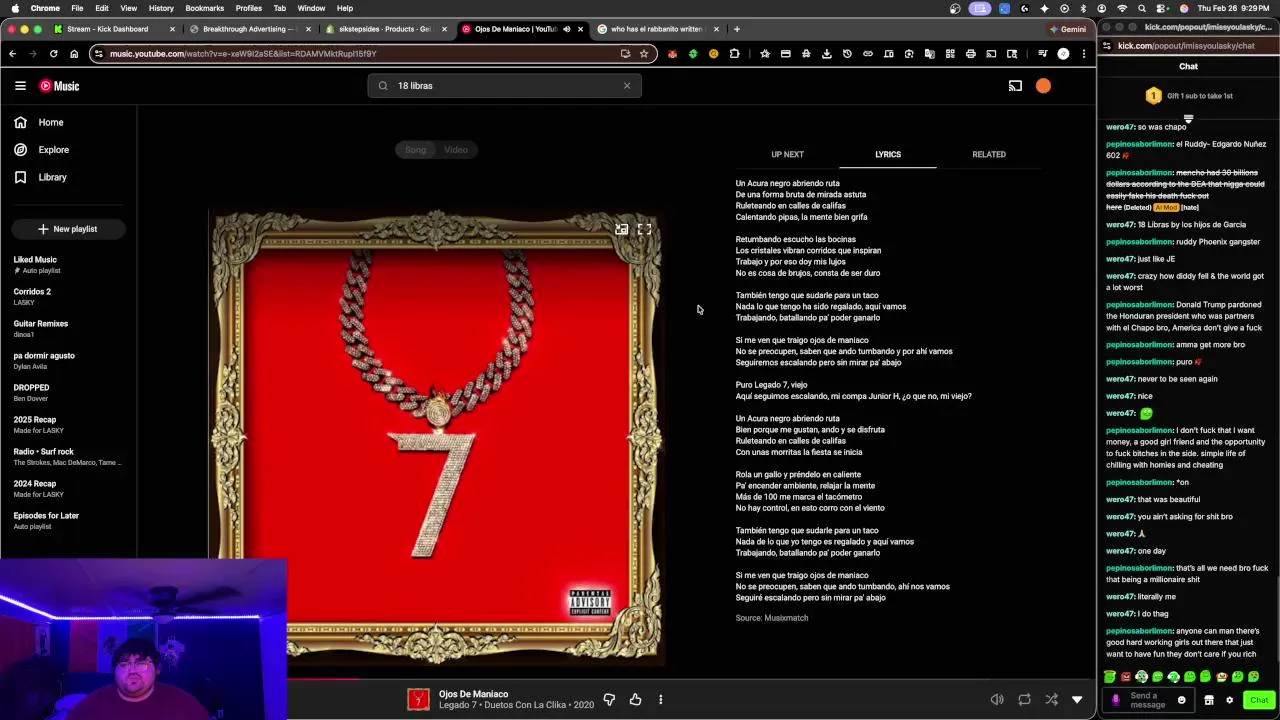Click the 'Legado 7' artist link in player bar
This screenshot has width=1280, height=720.
coord(458,705)
